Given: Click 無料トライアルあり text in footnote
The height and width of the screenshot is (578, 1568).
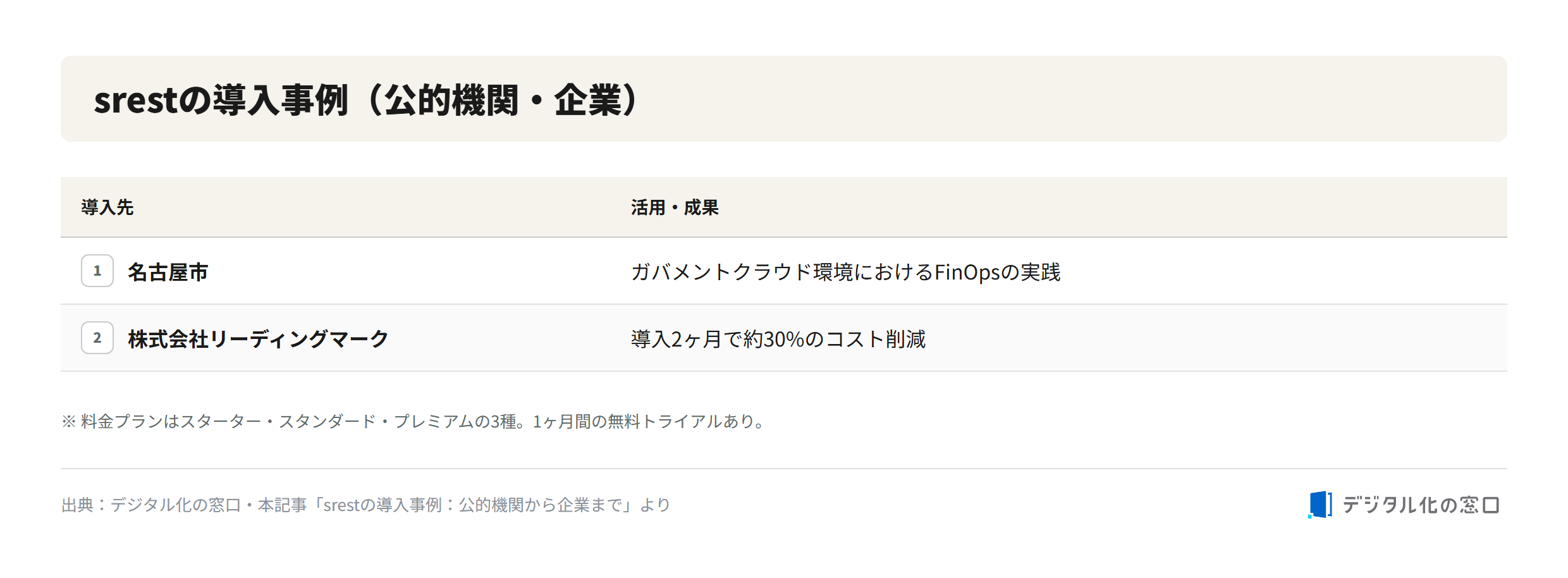Looking at the screenshot, I should [681, 421].
